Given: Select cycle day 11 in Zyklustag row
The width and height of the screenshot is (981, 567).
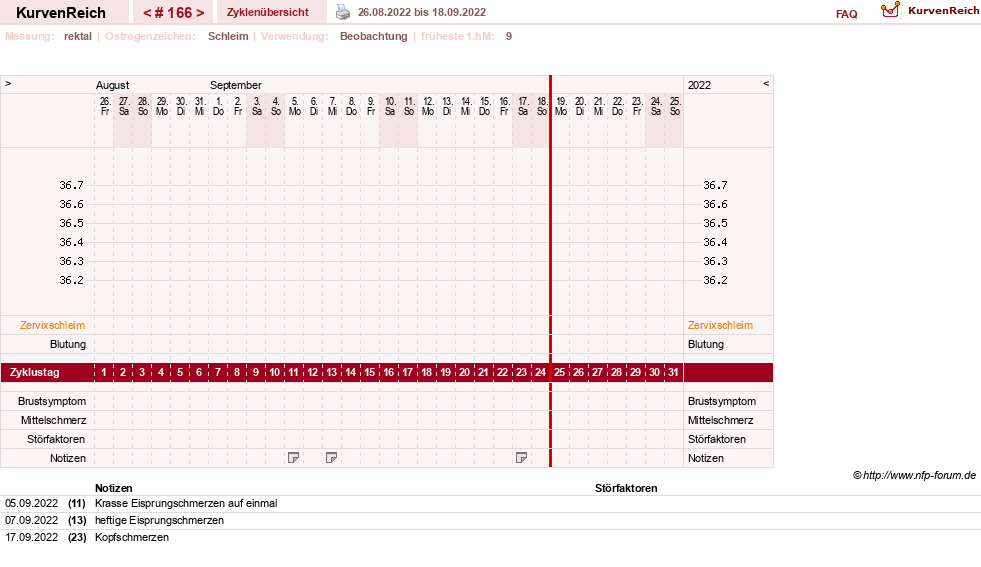Looking at the screenshot, I should [x=293, y=372].
